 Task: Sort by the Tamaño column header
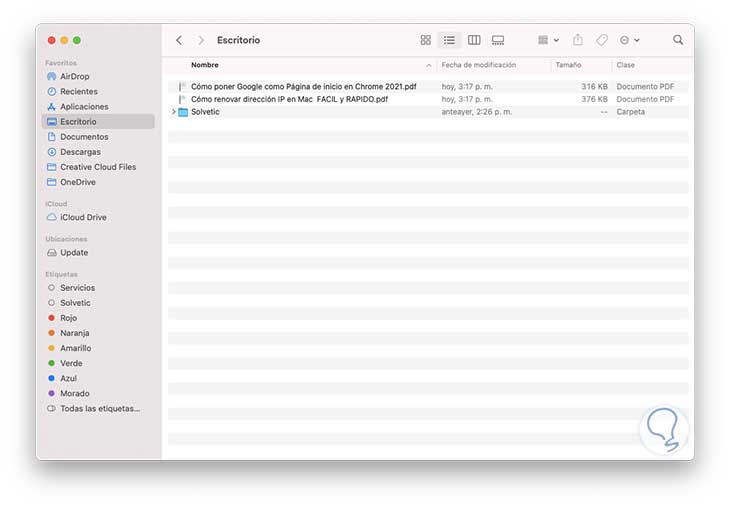click(x=568, y=65)
